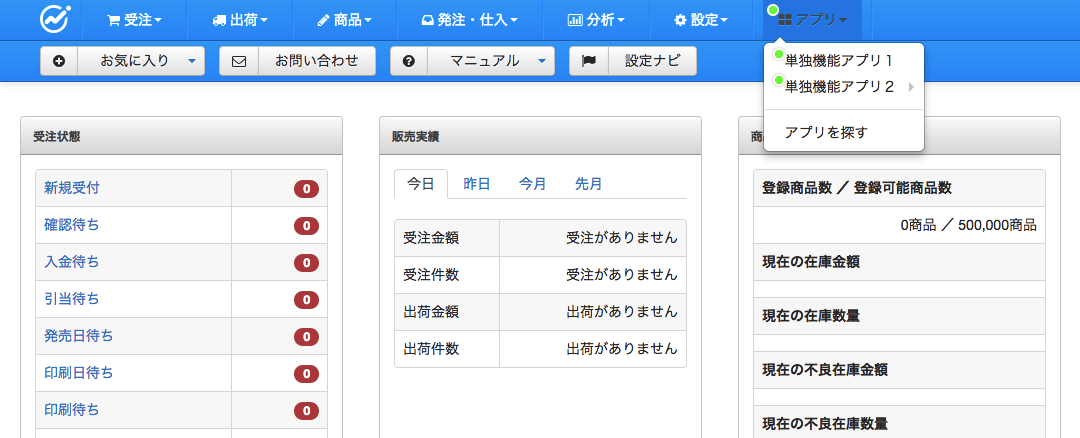This screenshot has width=1080, height=438.
Task: Click the plus icon beside お気に入り
Action: (x=59, y=61)
